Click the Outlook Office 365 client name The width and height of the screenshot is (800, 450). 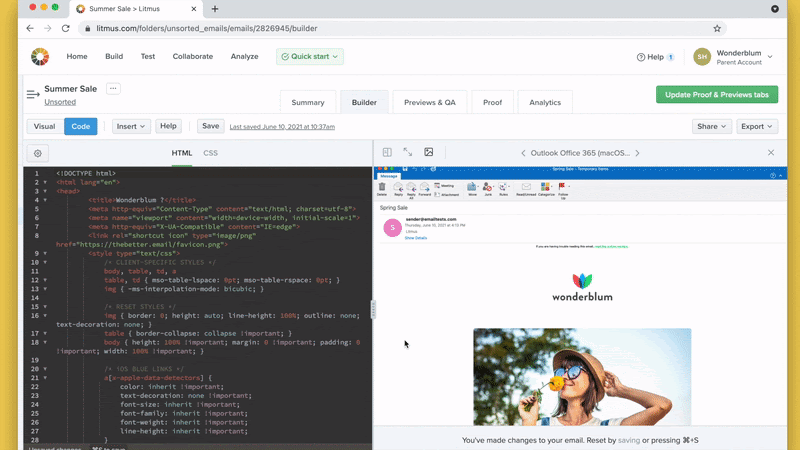click(x=580, y=153)
